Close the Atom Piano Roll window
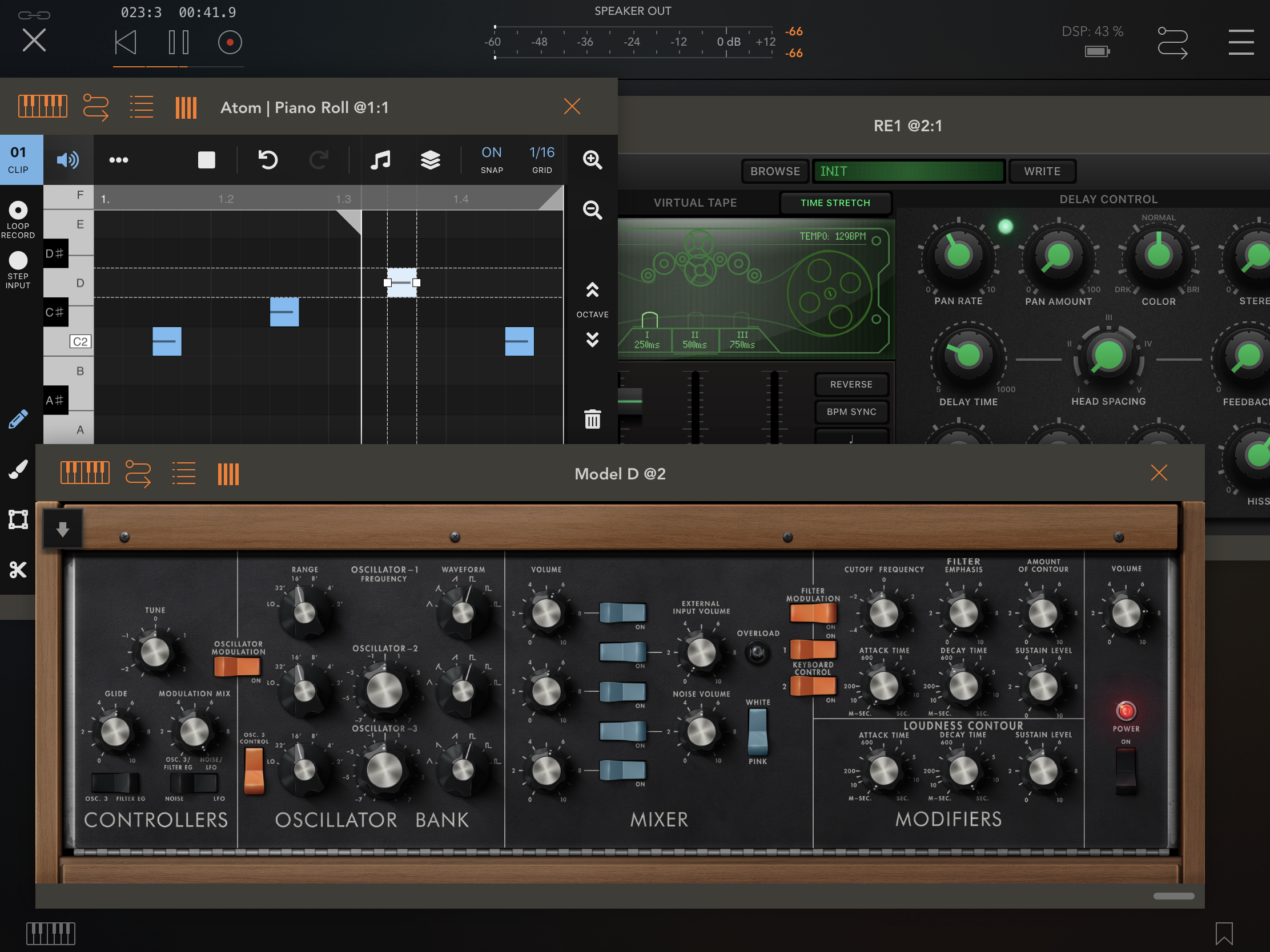This screenshot has width=1270, height=952. (x=572, y=106)
